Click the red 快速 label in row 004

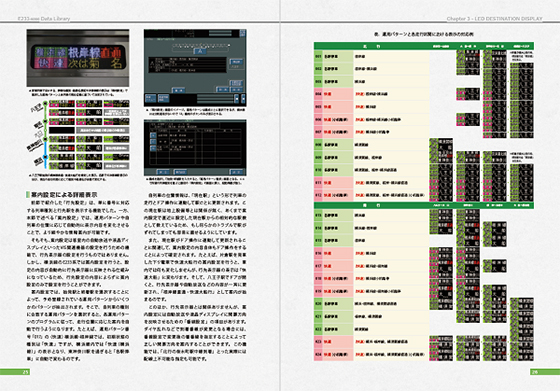click(328, 94)
